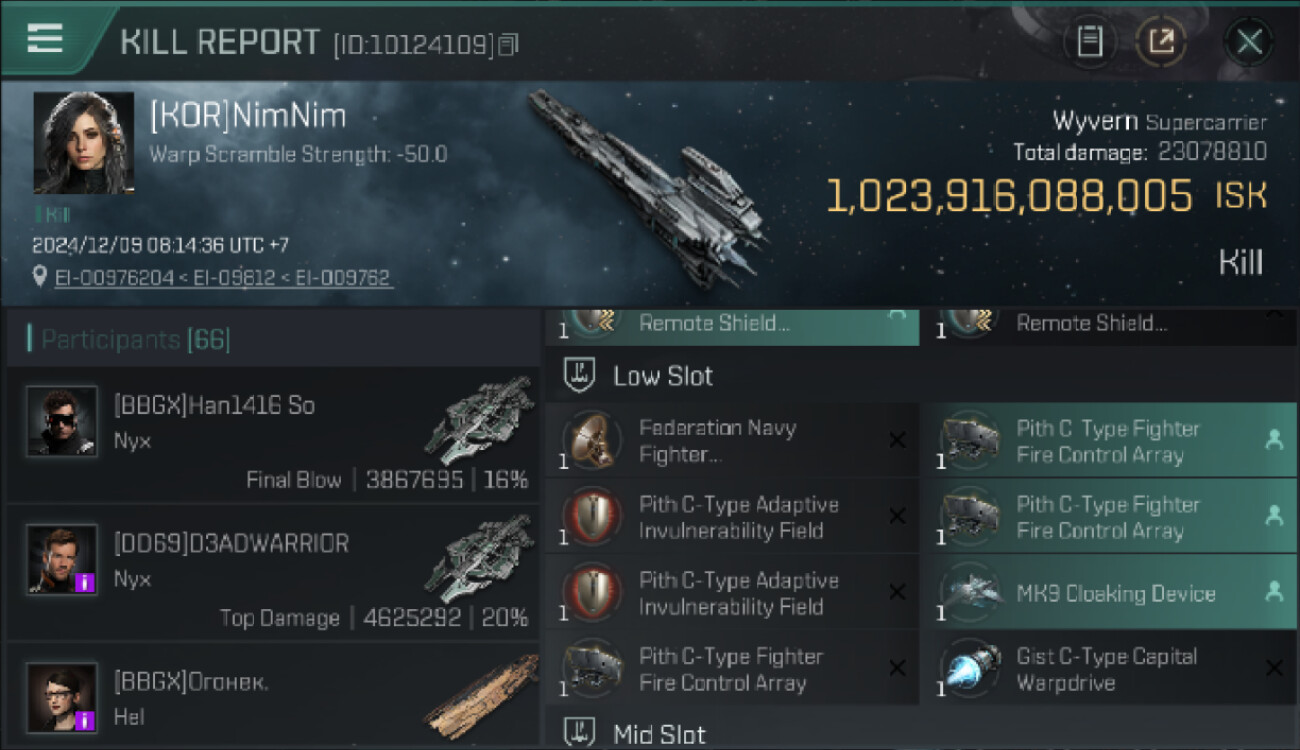Open the hamburger menu icon
Screen dimensions: 1300x750
point(44,38)
